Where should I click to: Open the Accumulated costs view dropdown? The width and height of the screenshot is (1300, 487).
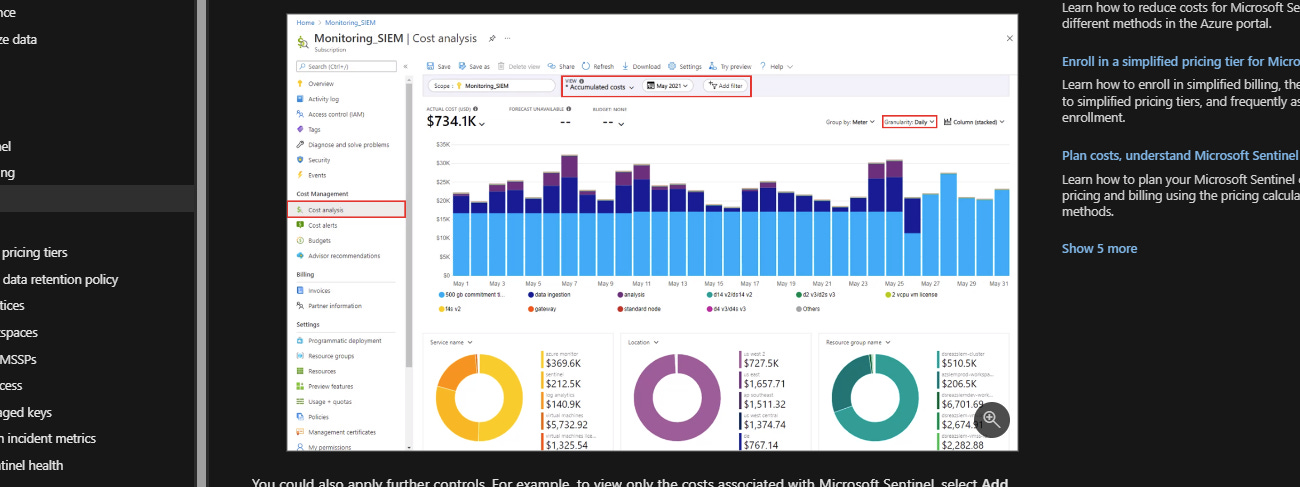[x=600, y=87]
